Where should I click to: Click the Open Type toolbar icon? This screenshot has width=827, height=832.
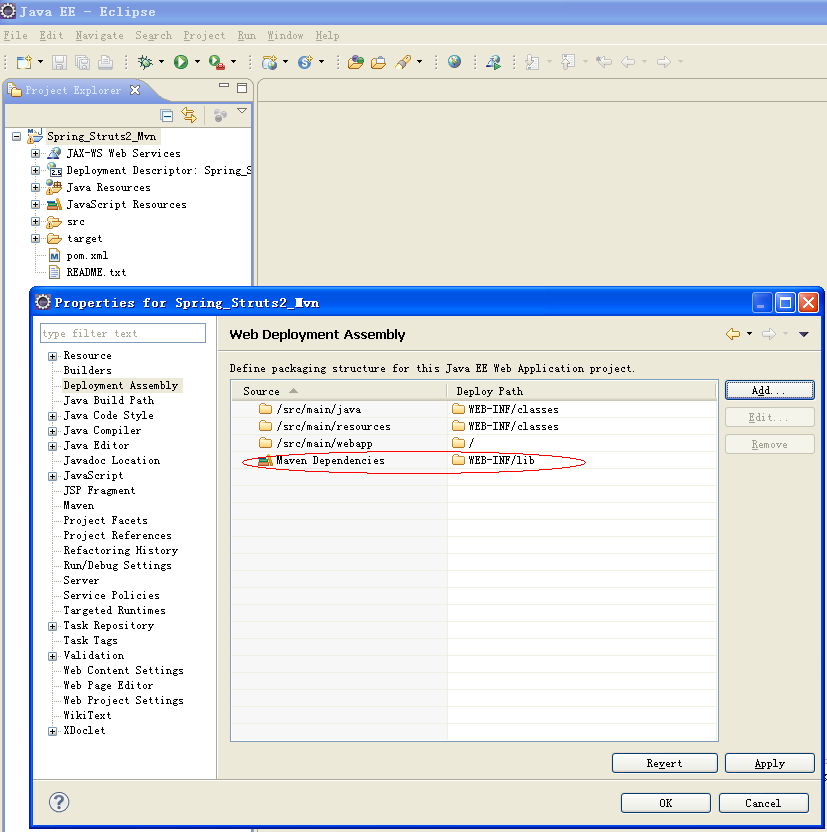355,62
